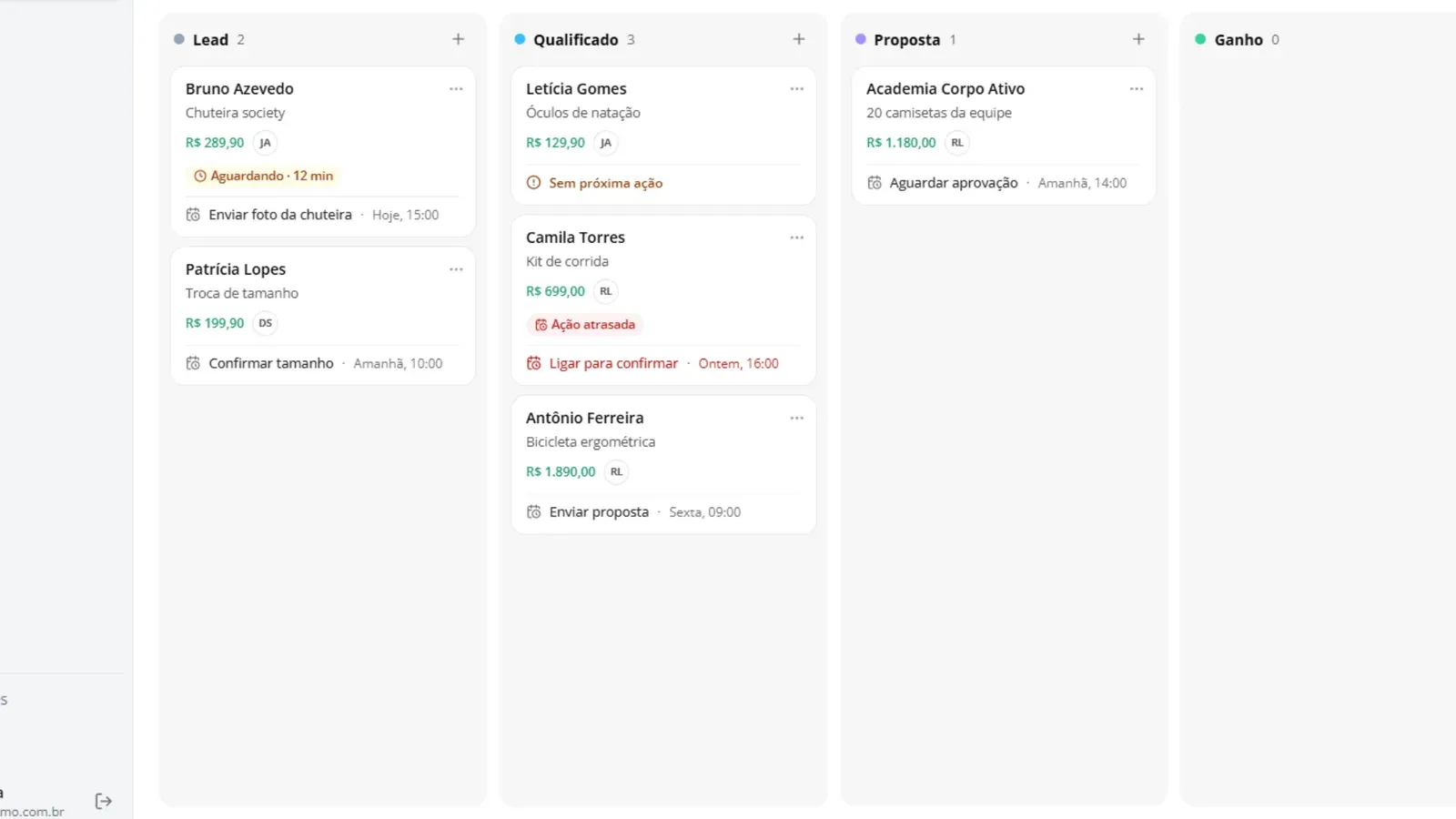Viewport: 1456px width, 819px height.
Task: Open Letícia Gomes card title
Action: pyautogui.click(x=576, y=89)
